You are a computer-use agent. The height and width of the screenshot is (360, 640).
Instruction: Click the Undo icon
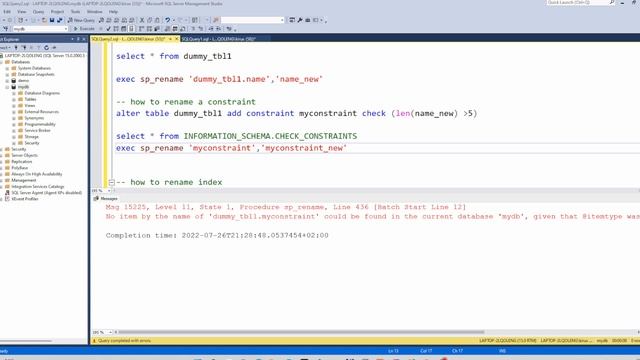tap(167, 20)
